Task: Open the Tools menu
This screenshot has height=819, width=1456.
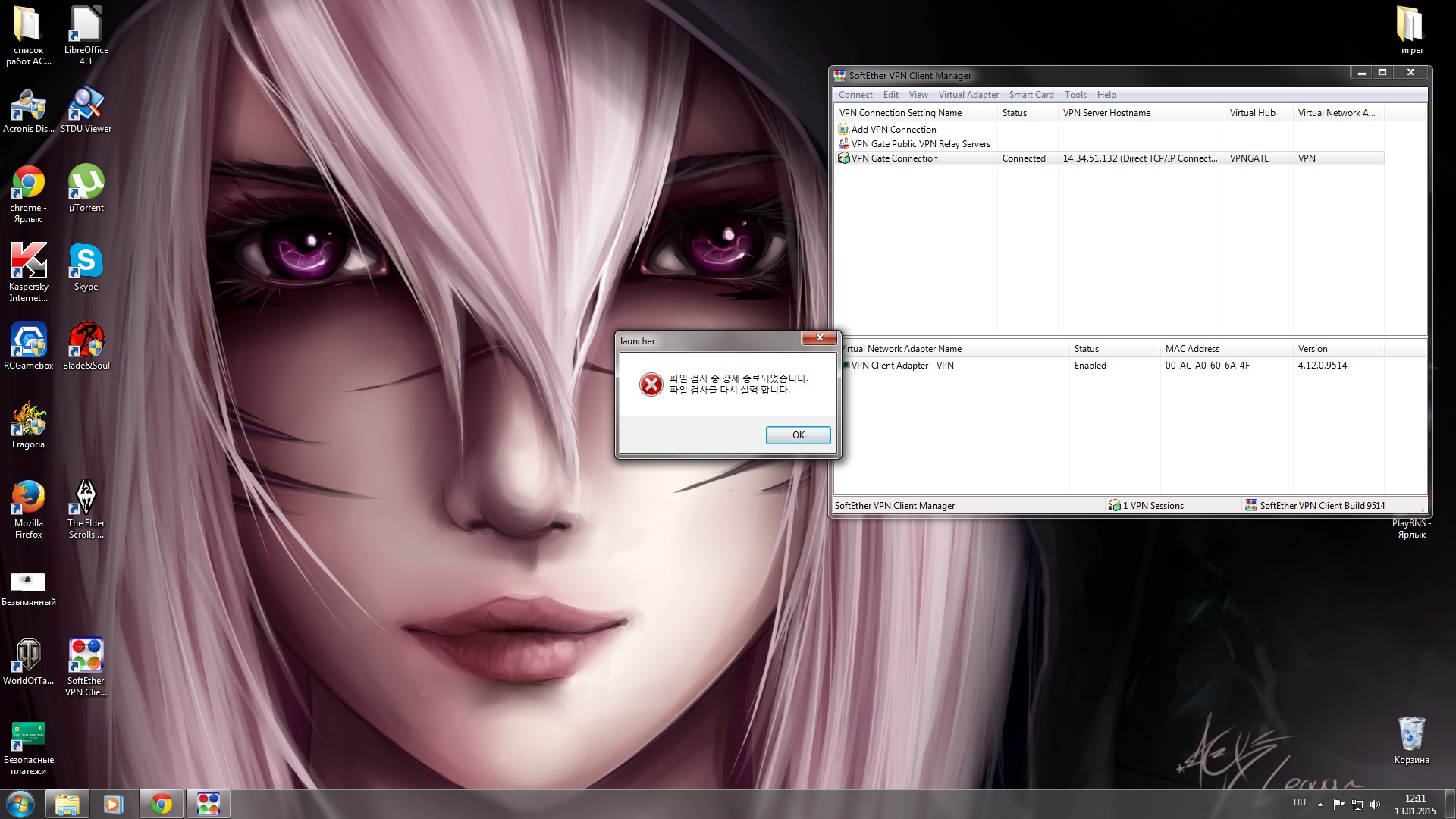Action: click(1075, 95)
